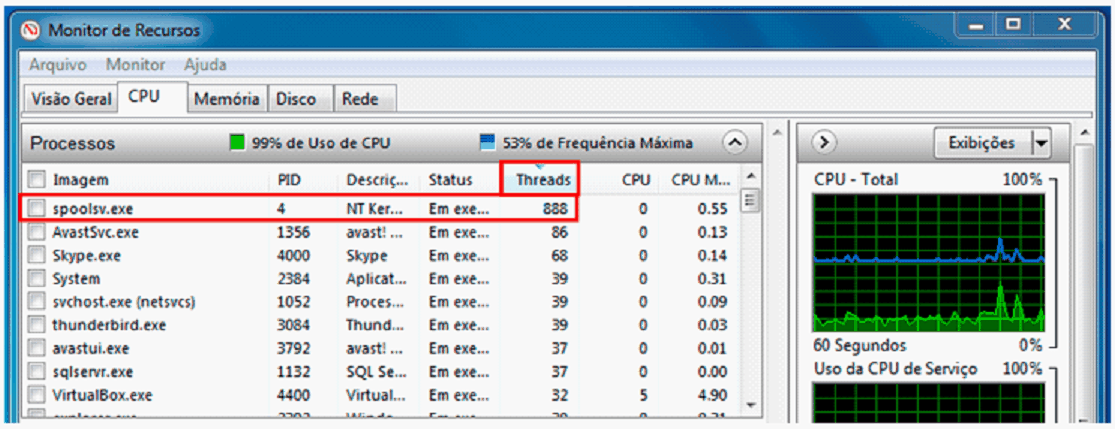Switch to the Memória tab
The height and width of the screenshot is (430, 1116).
[x=227, y=99]
